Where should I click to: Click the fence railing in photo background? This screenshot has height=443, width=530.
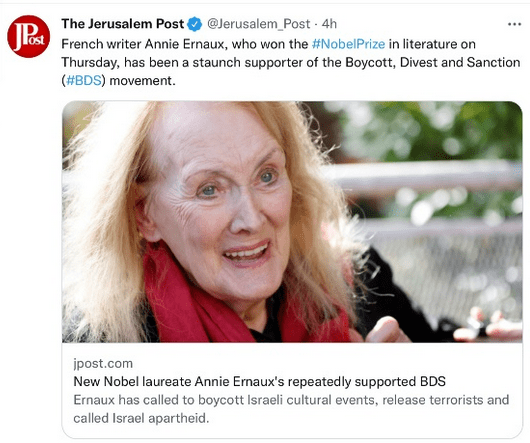423,176
